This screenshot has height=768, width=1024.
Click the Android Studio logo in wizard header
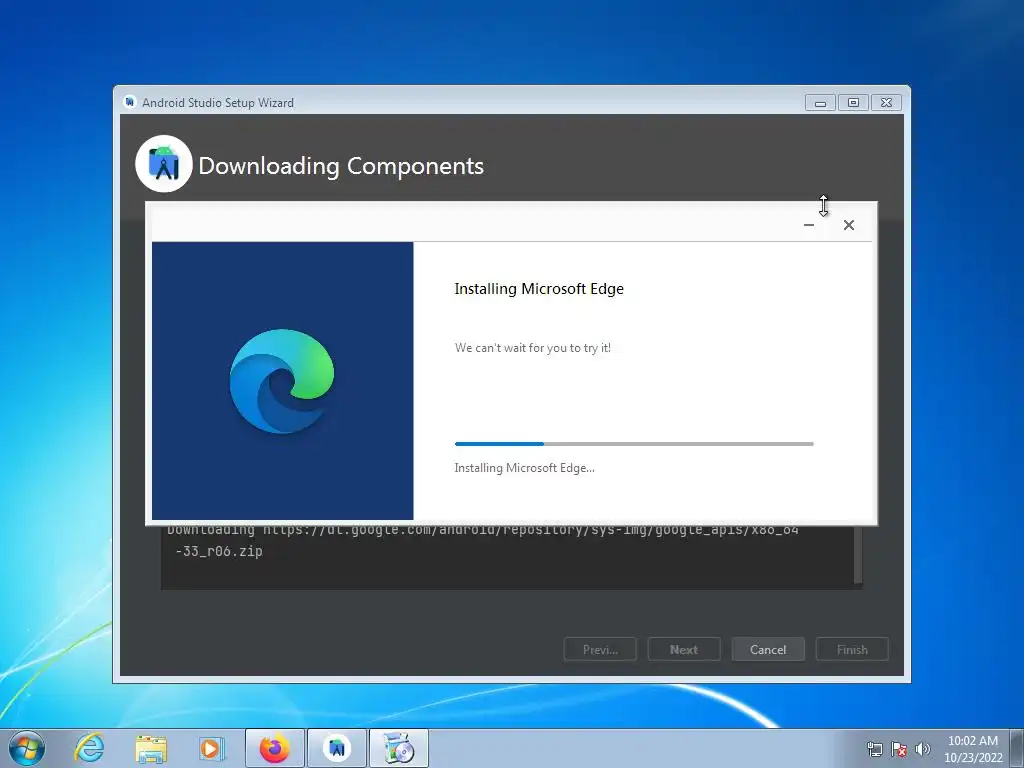pyautogui.click(x=164, y=164)
